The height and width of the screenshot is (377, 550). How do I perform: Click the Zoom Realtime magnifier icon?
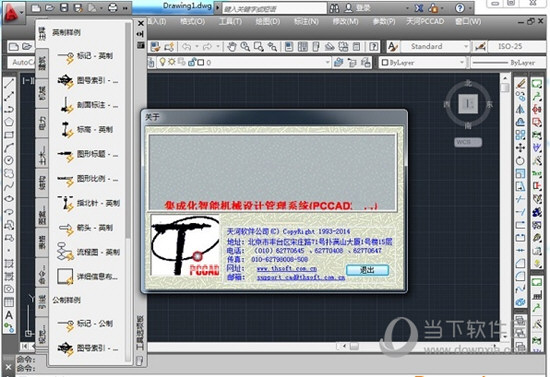(245, 46)
